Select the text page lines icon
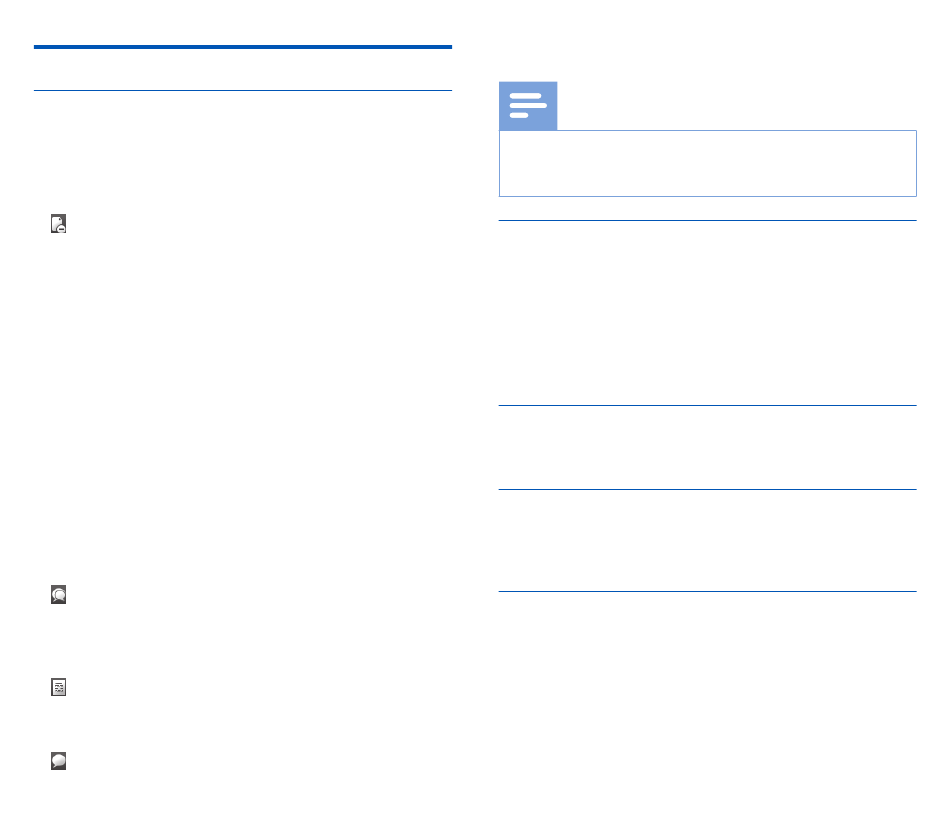 58,687
